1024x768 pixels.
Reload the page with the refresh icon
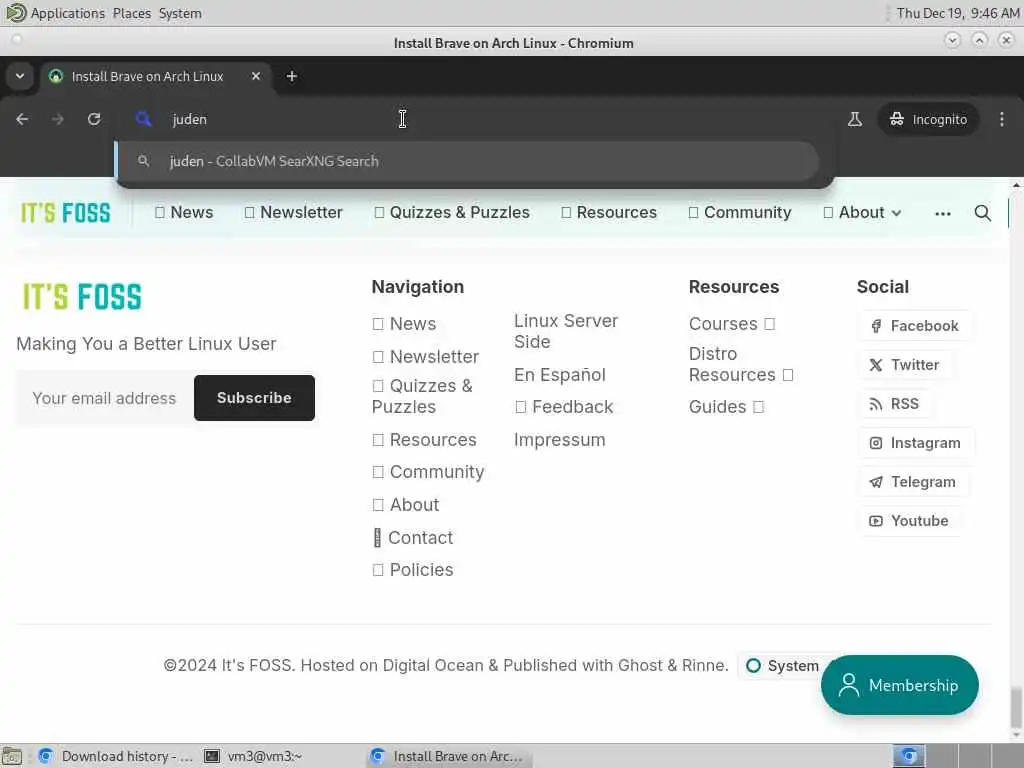[94, 119]
